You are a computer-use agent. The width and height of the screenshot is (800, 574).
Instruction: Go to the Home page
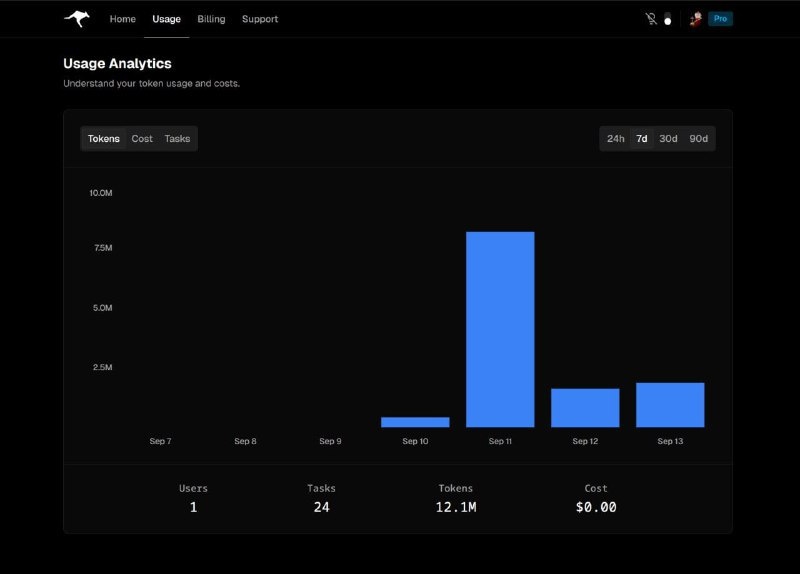pos(122,19)
